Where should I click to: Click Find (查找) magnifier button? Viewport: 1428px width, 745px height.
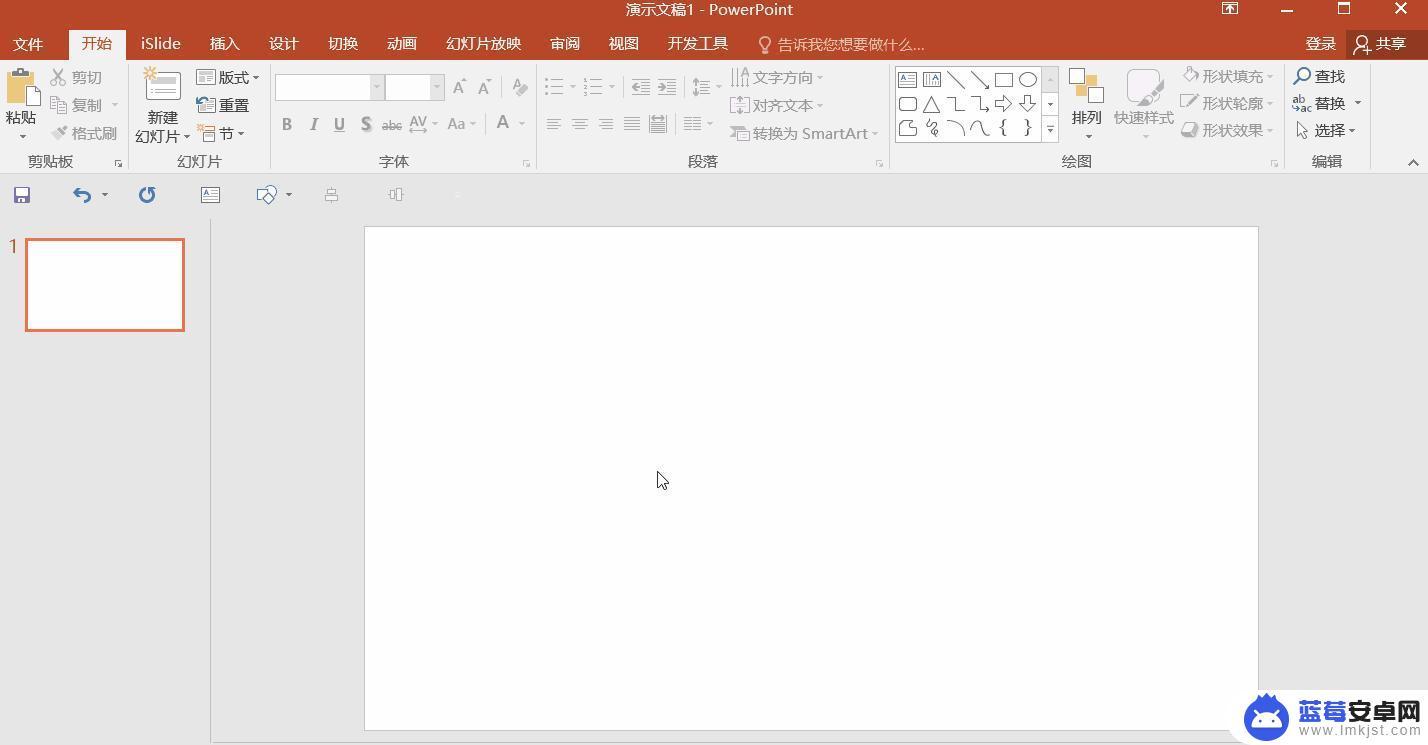click(1319, 76)
